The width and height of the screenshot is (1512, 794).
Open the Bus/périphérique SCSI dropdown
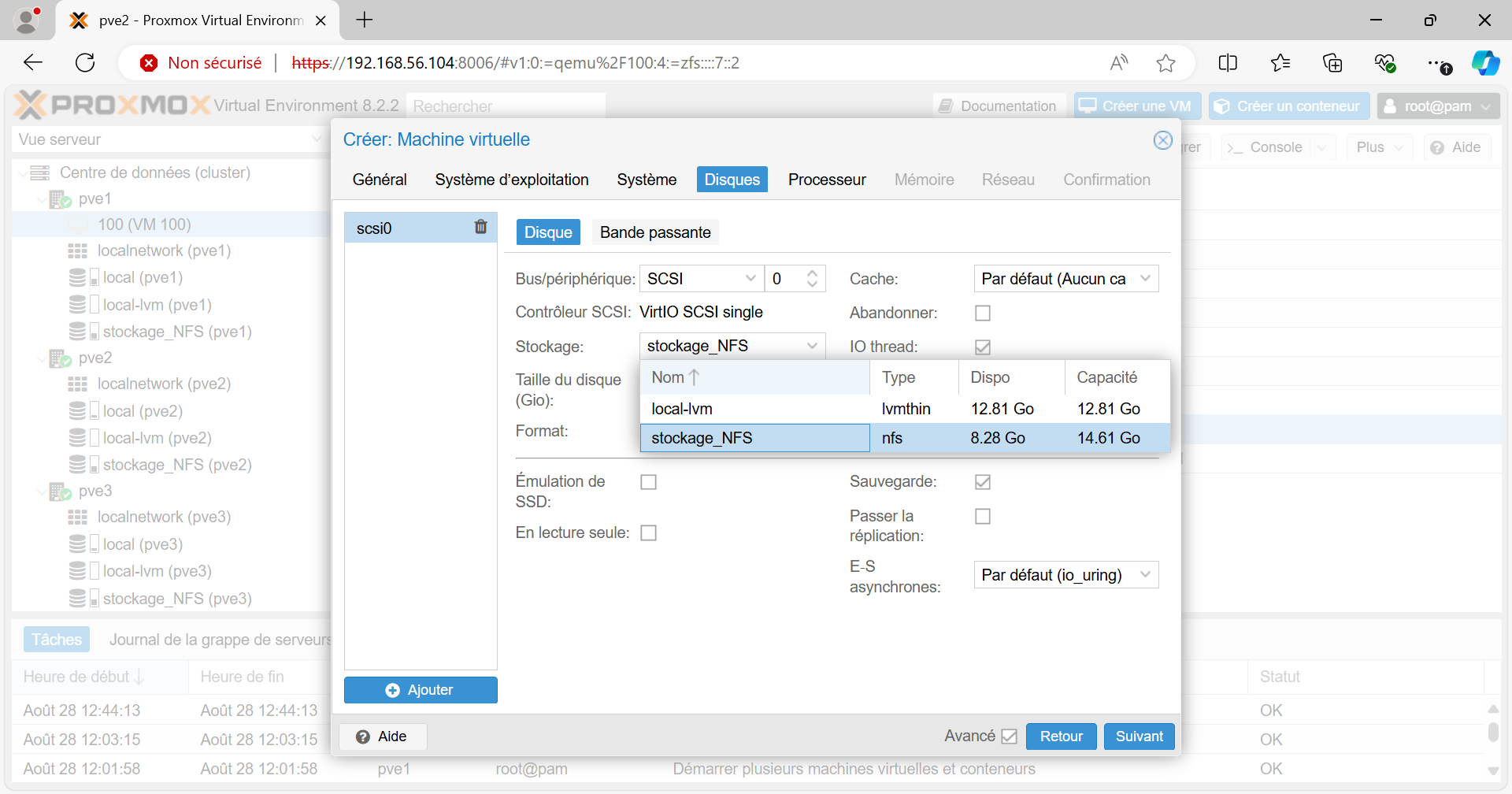[750, 279]
